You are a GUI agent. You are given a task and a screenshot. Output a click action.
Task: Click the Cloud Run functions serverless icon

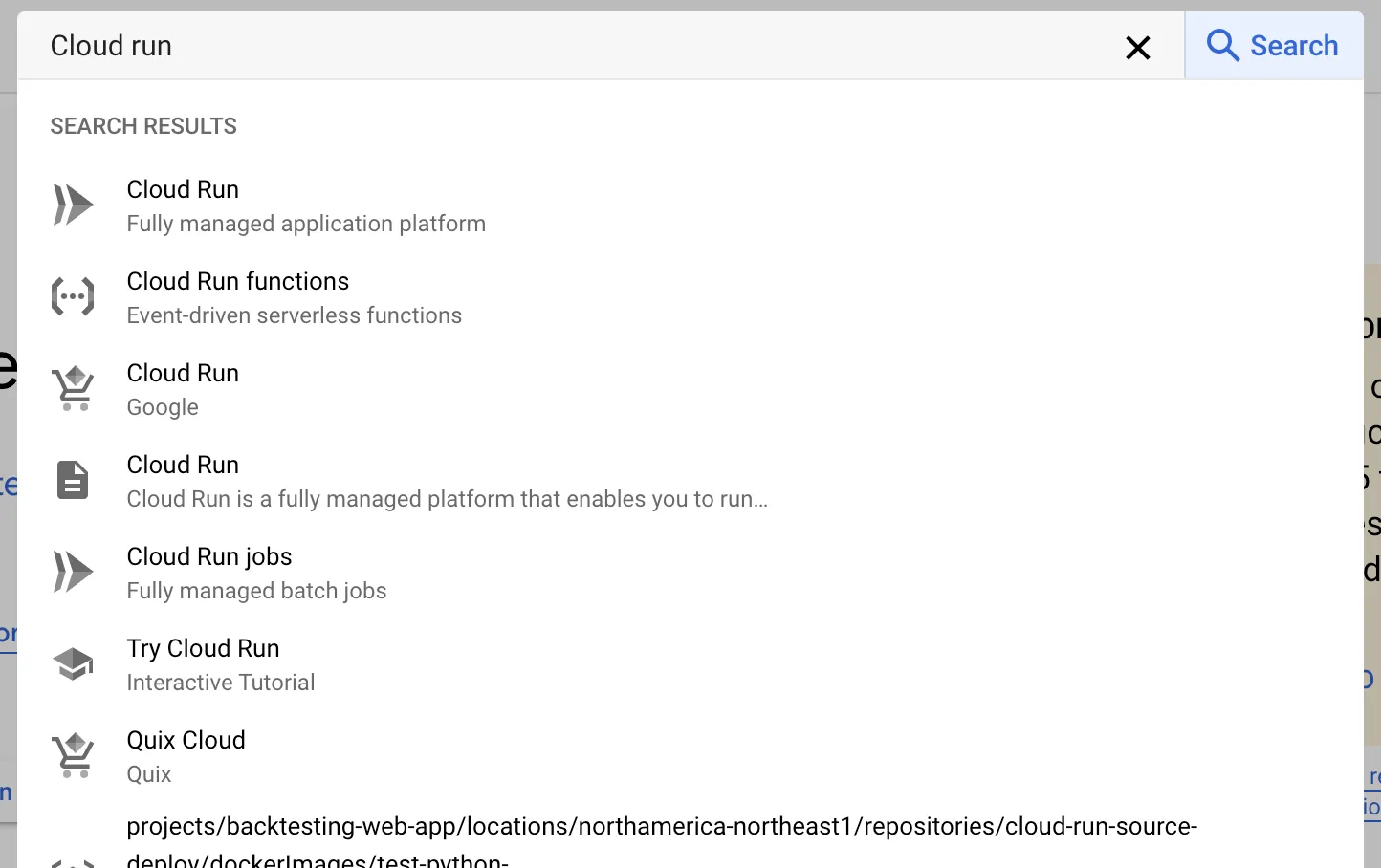pos(73,295)
